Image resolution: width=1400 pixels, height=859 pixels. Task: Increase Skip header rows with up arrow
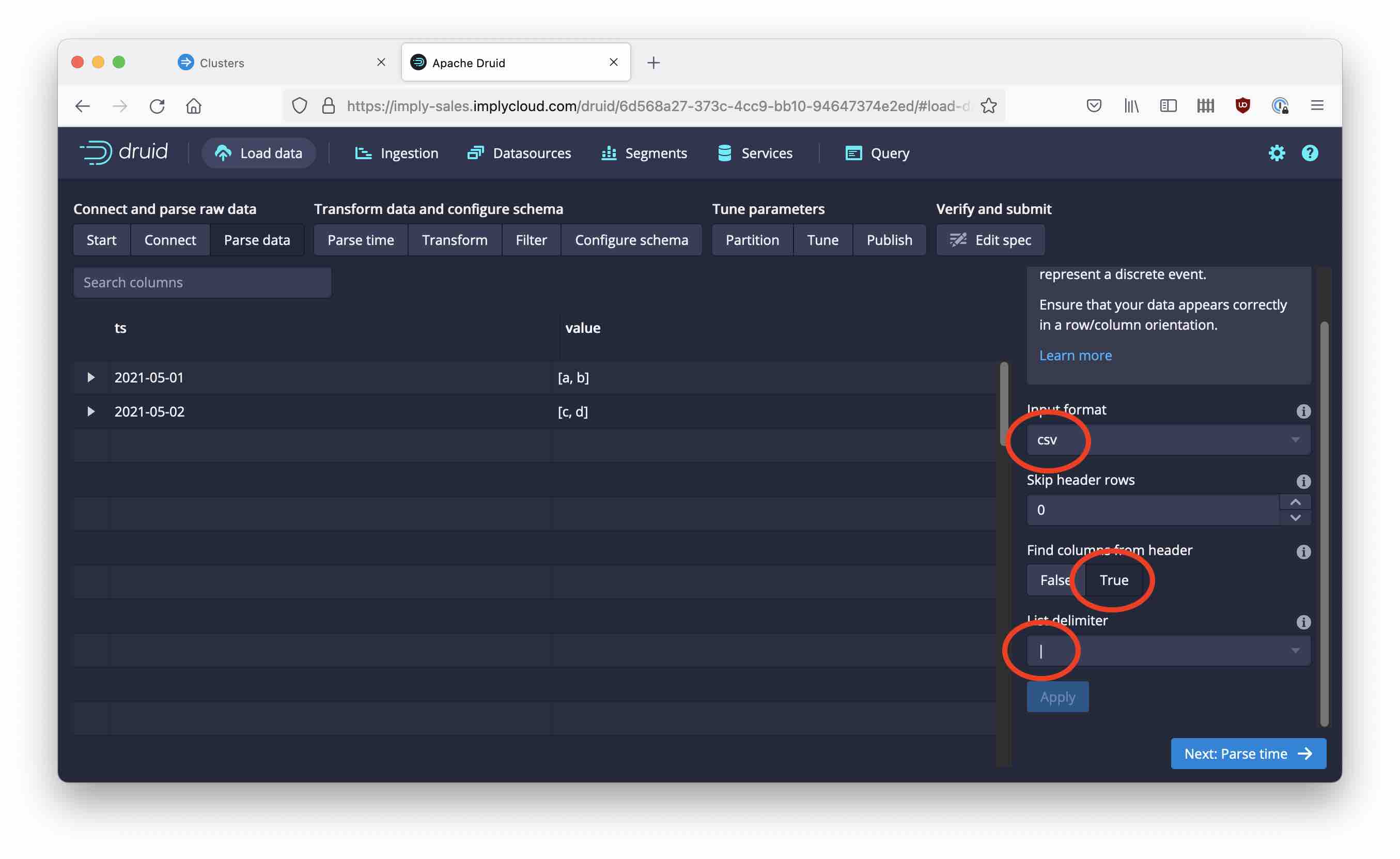click(1296, 502)
